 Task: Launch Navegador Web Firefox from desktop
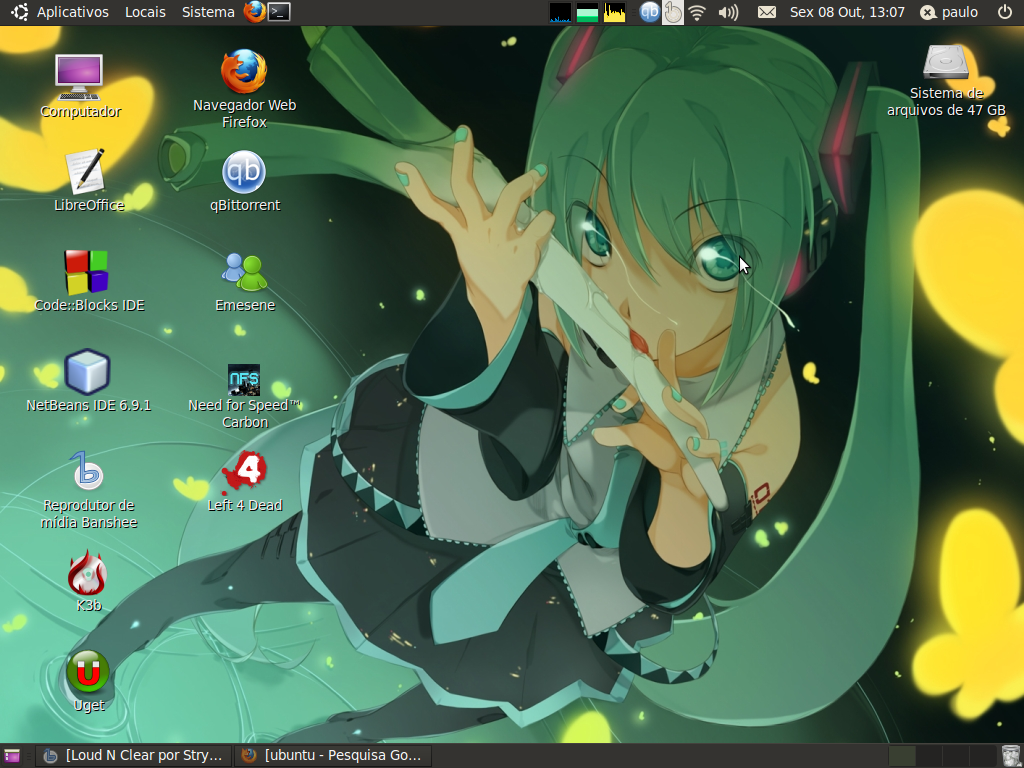coord(244,72)
